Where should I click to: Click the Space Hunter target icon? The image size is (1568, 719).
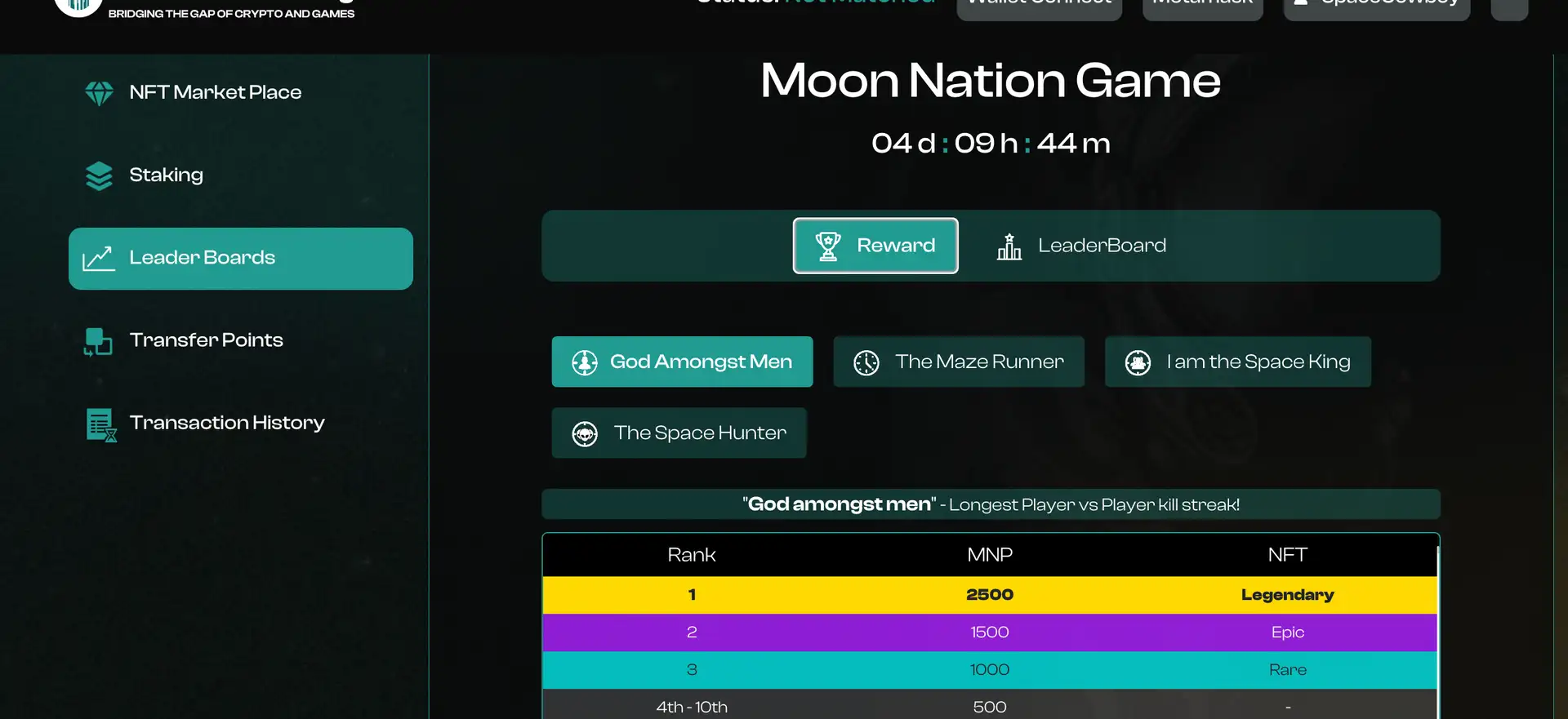pyautogui.click(x=585, y=433)
